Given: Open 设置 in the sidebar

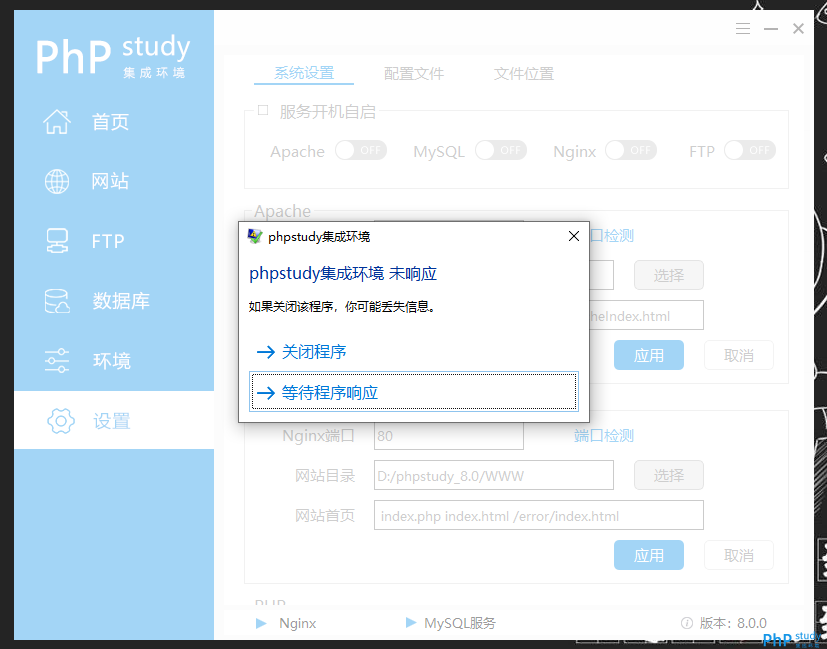Looking at the screenshot, I should 114,420.
